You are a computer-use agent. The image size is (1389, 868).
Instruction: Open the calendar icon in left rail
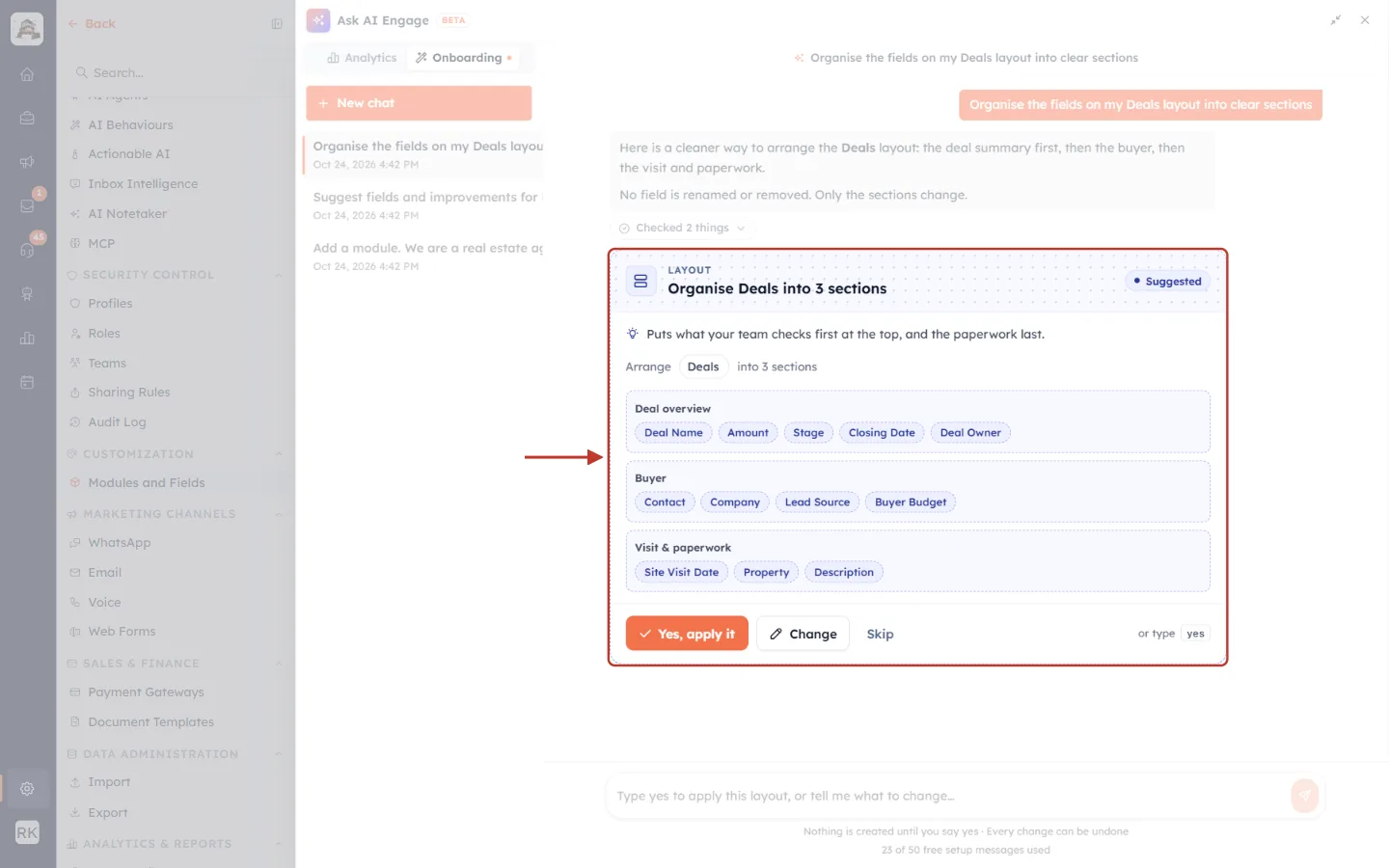coord(27,382)
